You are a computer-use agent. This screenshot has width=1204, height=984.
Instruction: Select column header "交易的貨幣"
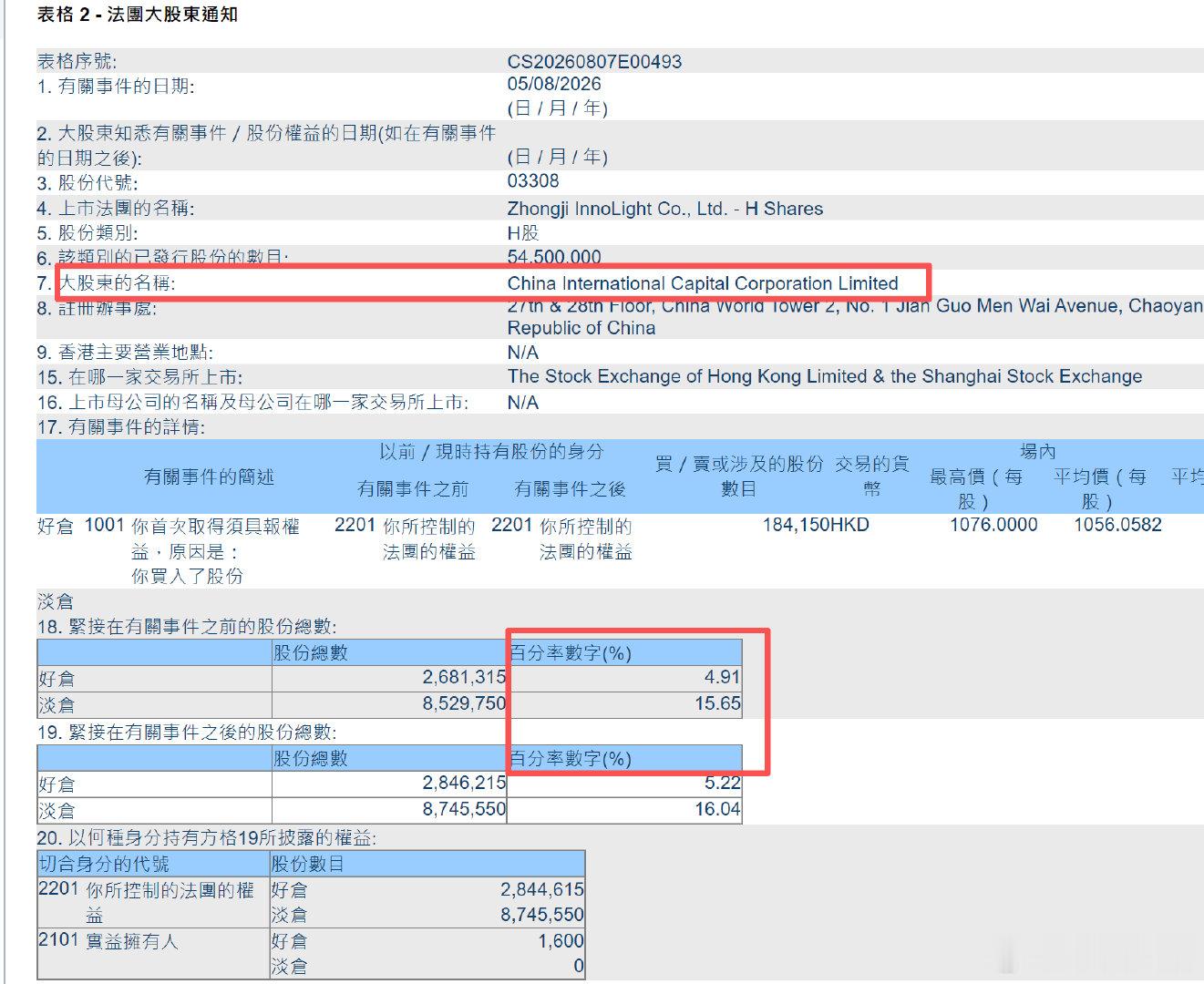pyautogui.click(x=872, y=477)
